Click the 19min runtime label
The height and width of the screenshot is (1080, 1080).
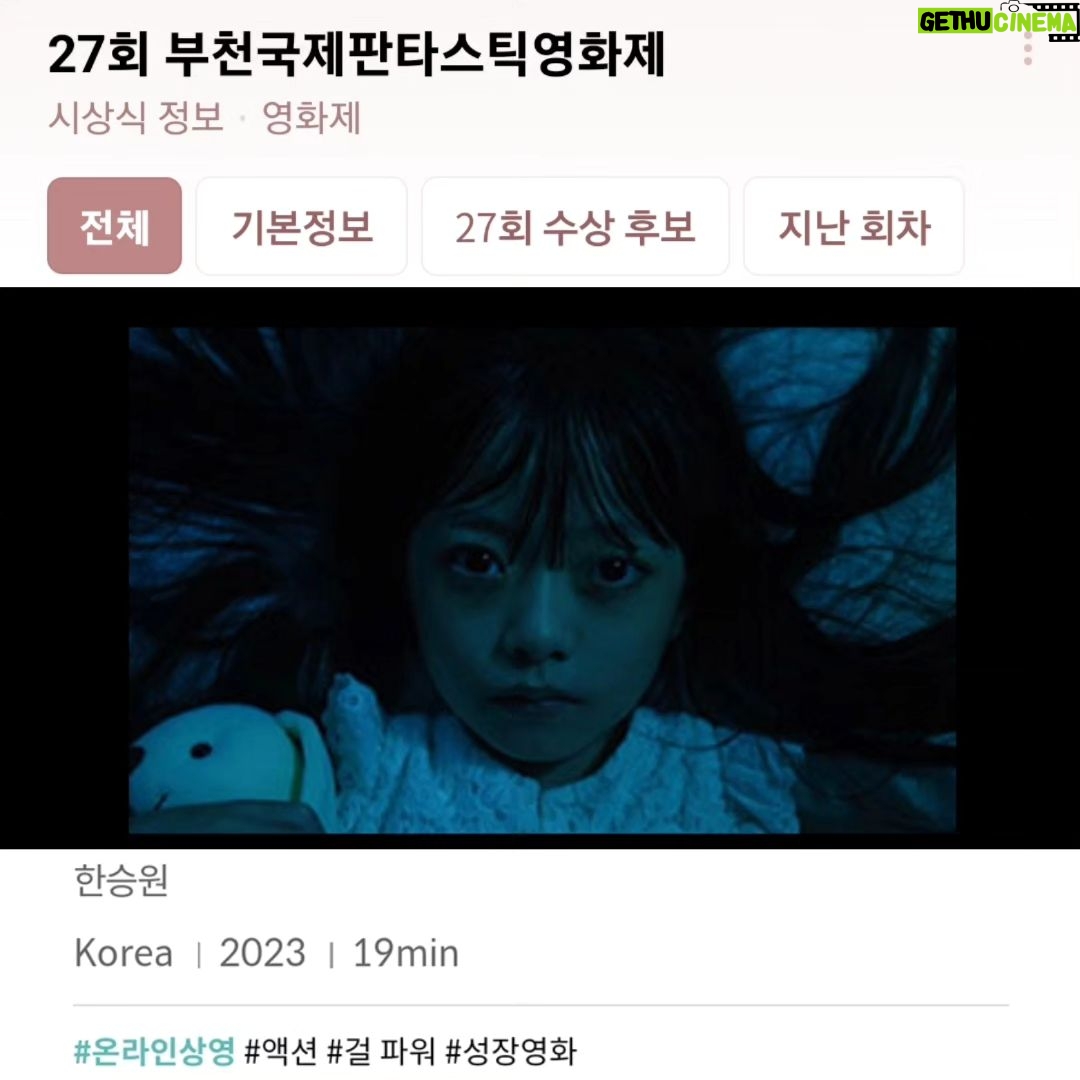click(406, 953)
